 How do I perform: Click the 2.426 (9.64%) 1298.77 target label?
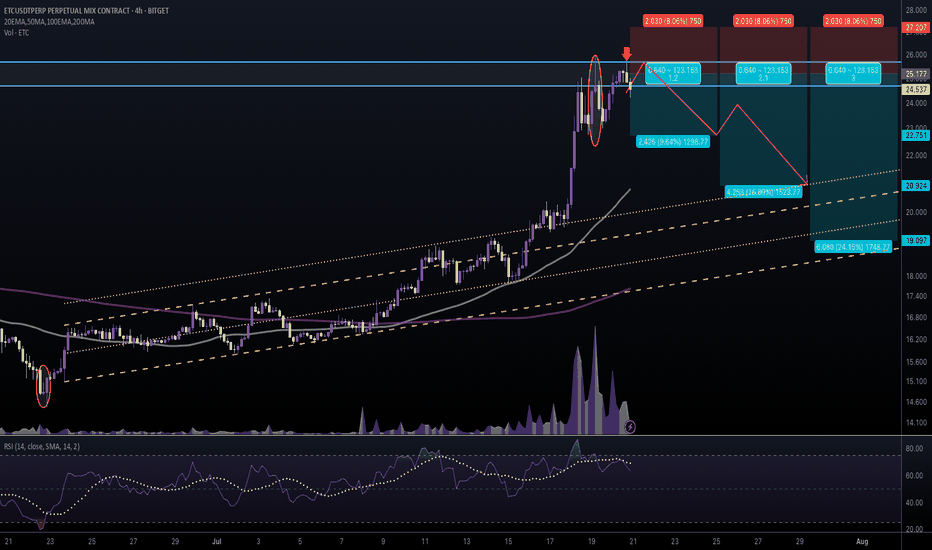point(673,142)
